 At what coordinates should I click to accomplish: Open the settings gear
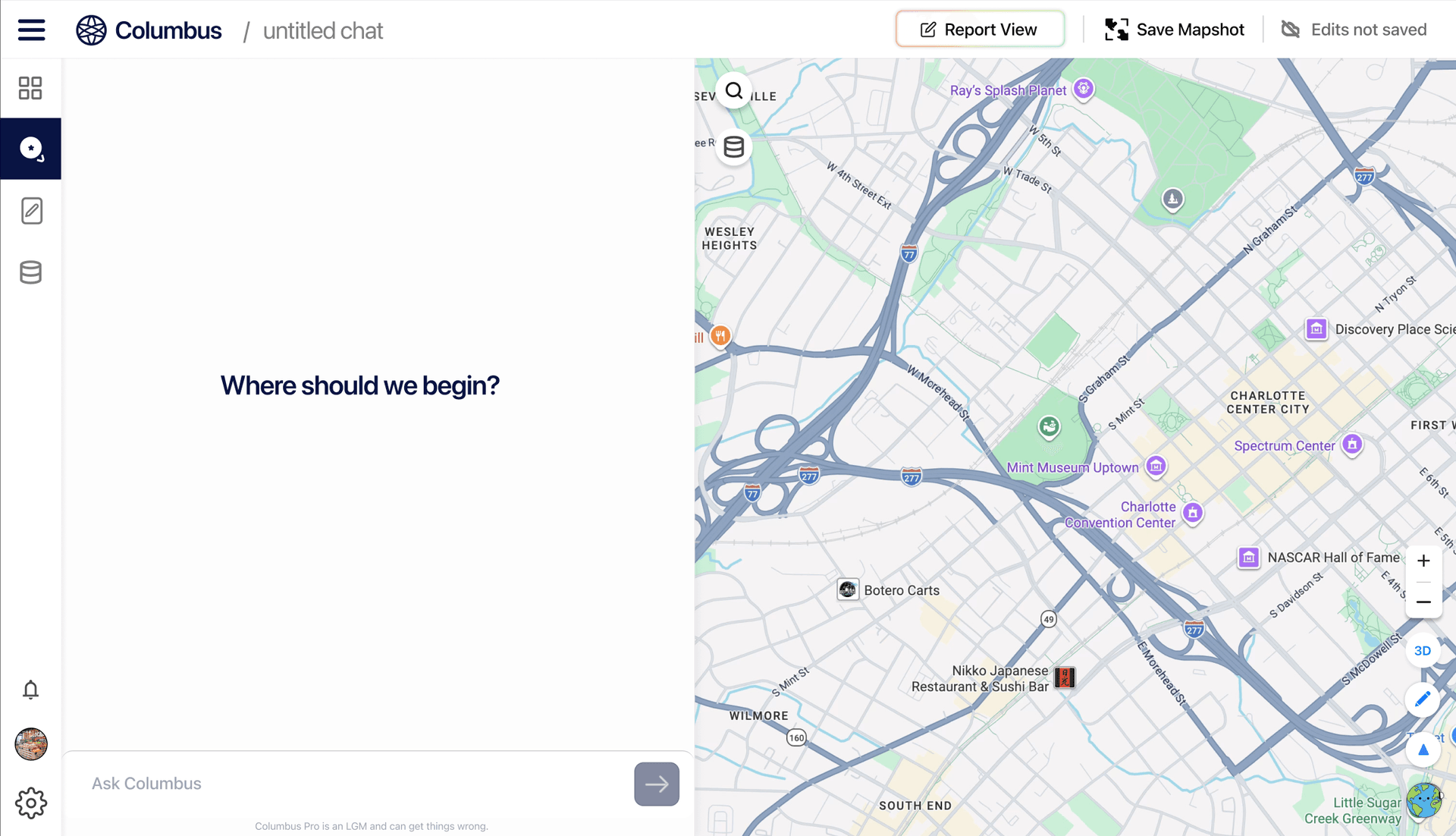(x=31, y=803)
